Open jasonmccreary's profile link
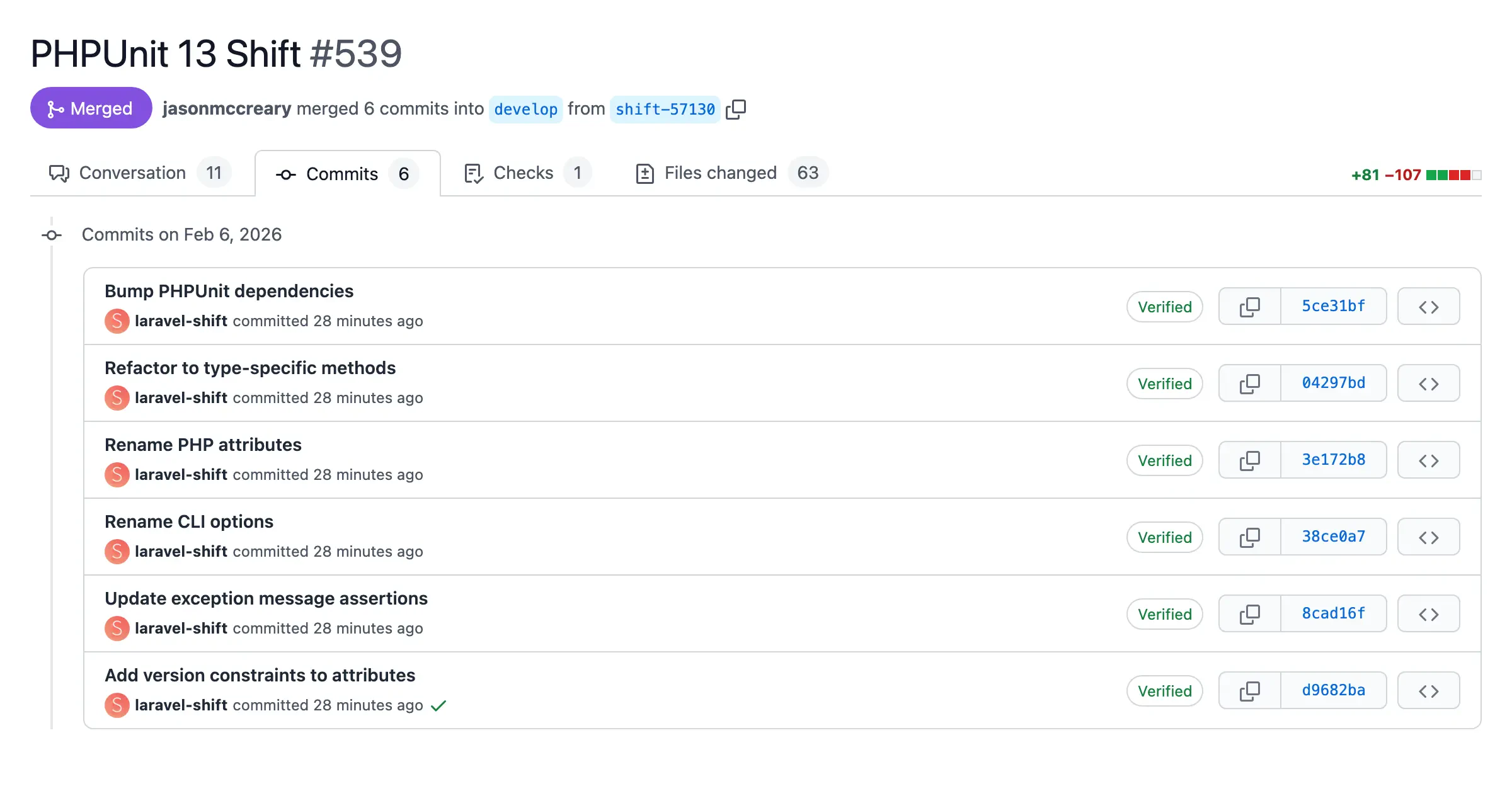Screen dimensions: 1512x791 pos(227,108)
